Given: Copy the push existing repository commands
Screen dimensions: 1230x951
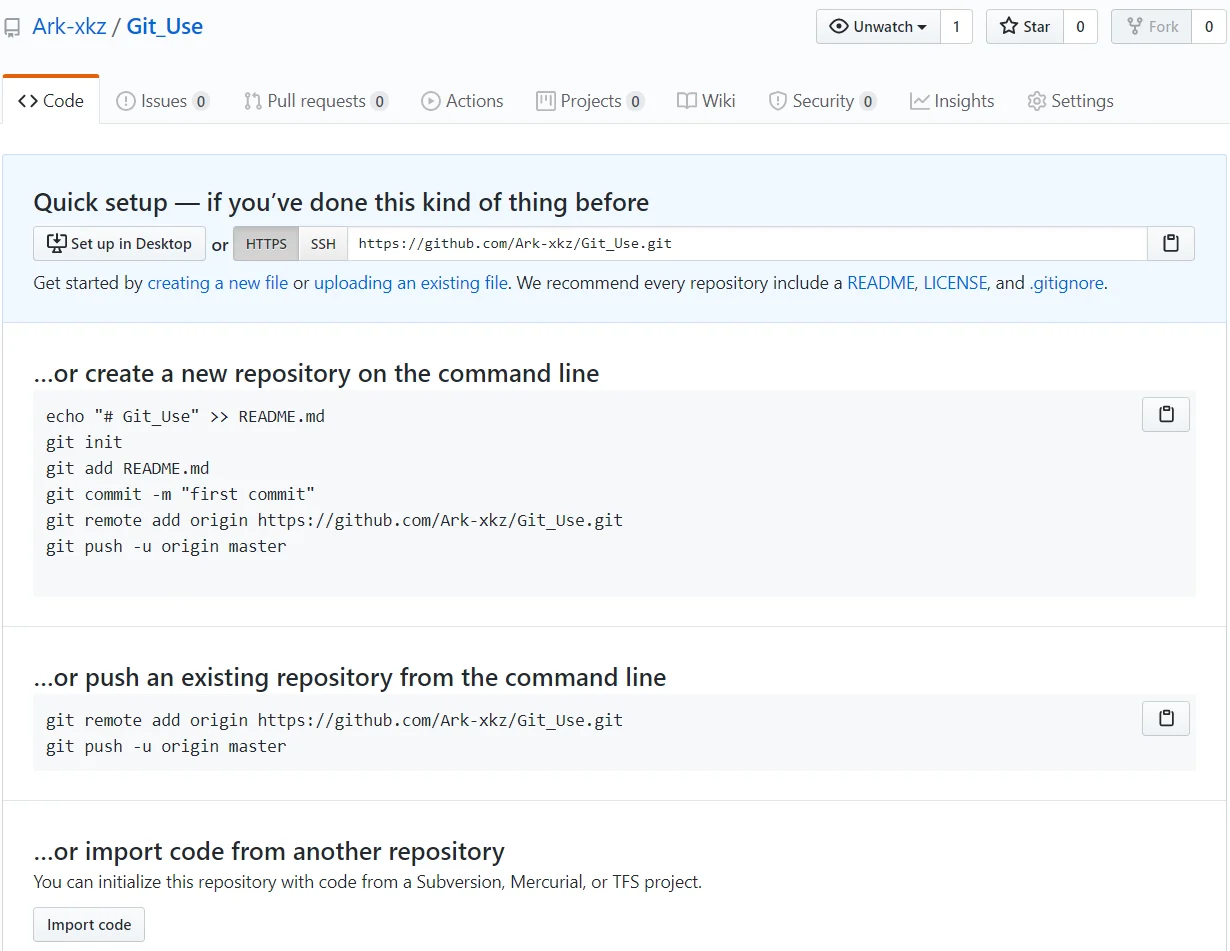Looking at the screenshot, I should [1165, 718].
